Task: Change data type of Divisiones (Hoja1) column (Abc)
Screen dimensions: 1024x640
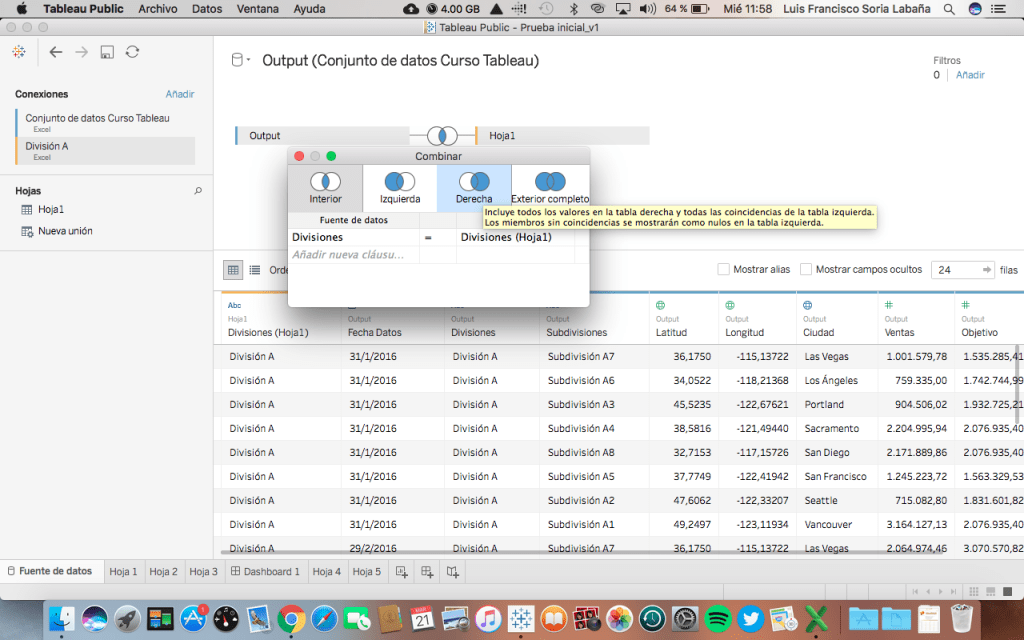Action: [234, 305]
